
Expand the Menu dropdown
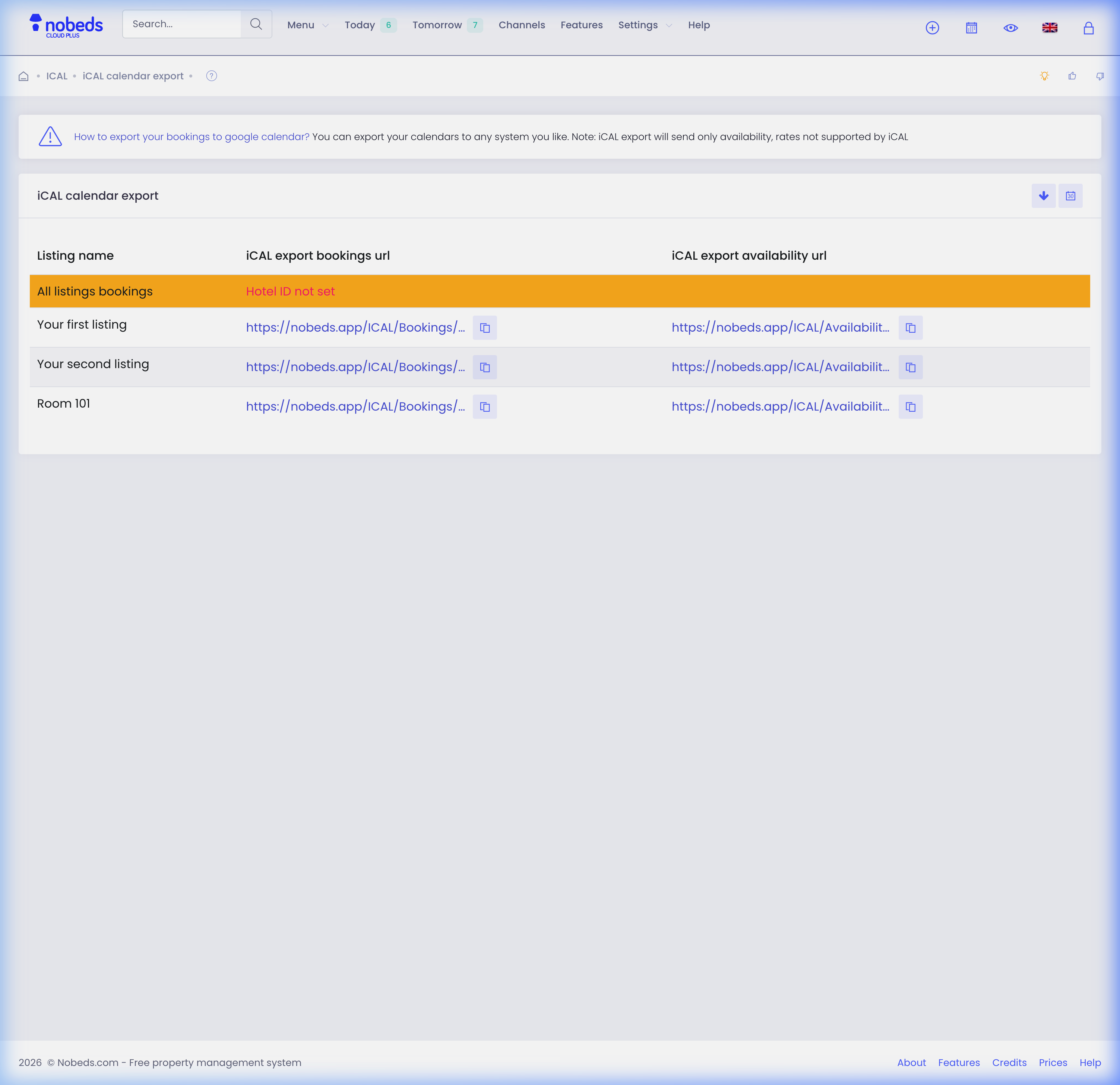(307, 25)
